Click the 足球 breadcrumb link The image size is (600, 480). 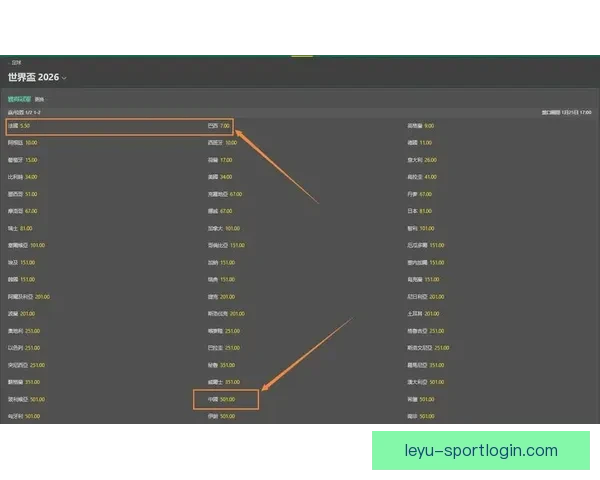click(16, 62)
